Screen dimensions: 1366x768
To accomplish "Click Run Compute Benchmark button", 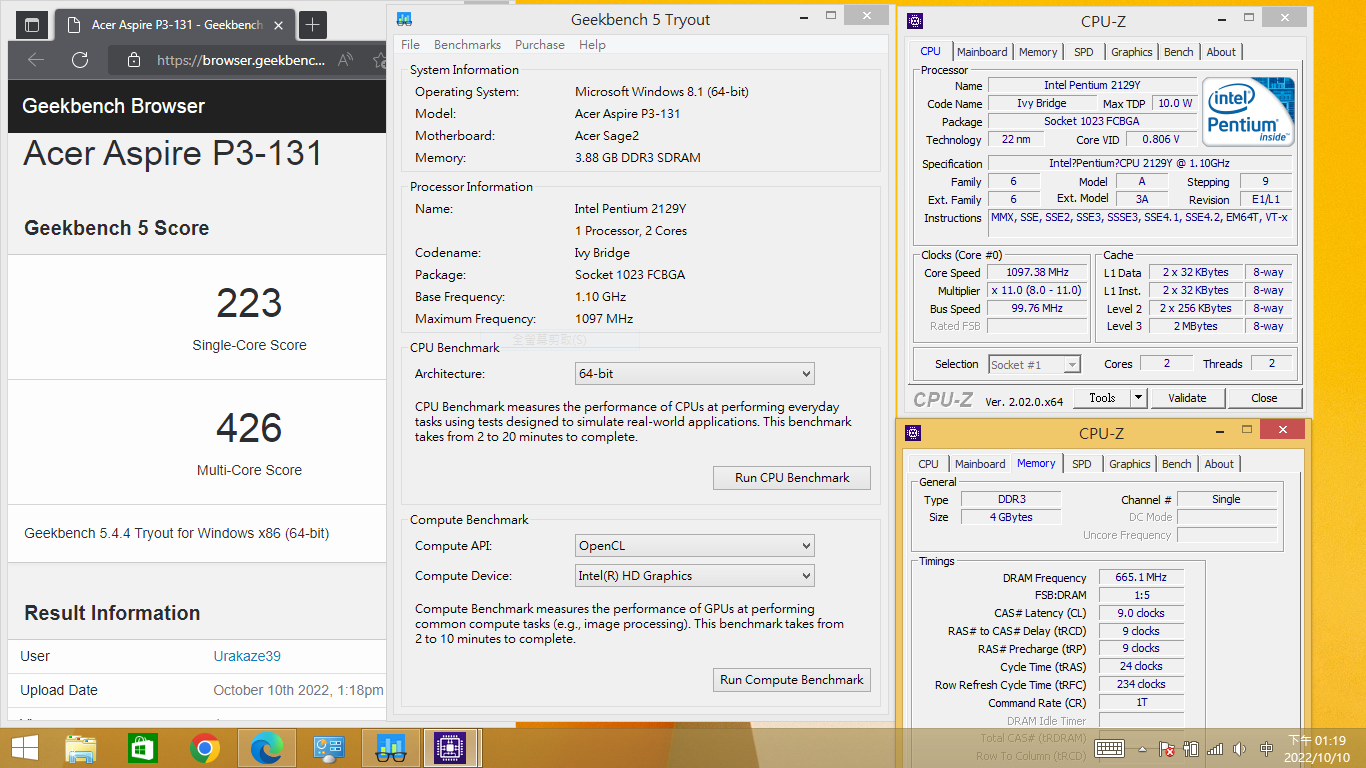I will pyautogui.click(x=792, y=680).
